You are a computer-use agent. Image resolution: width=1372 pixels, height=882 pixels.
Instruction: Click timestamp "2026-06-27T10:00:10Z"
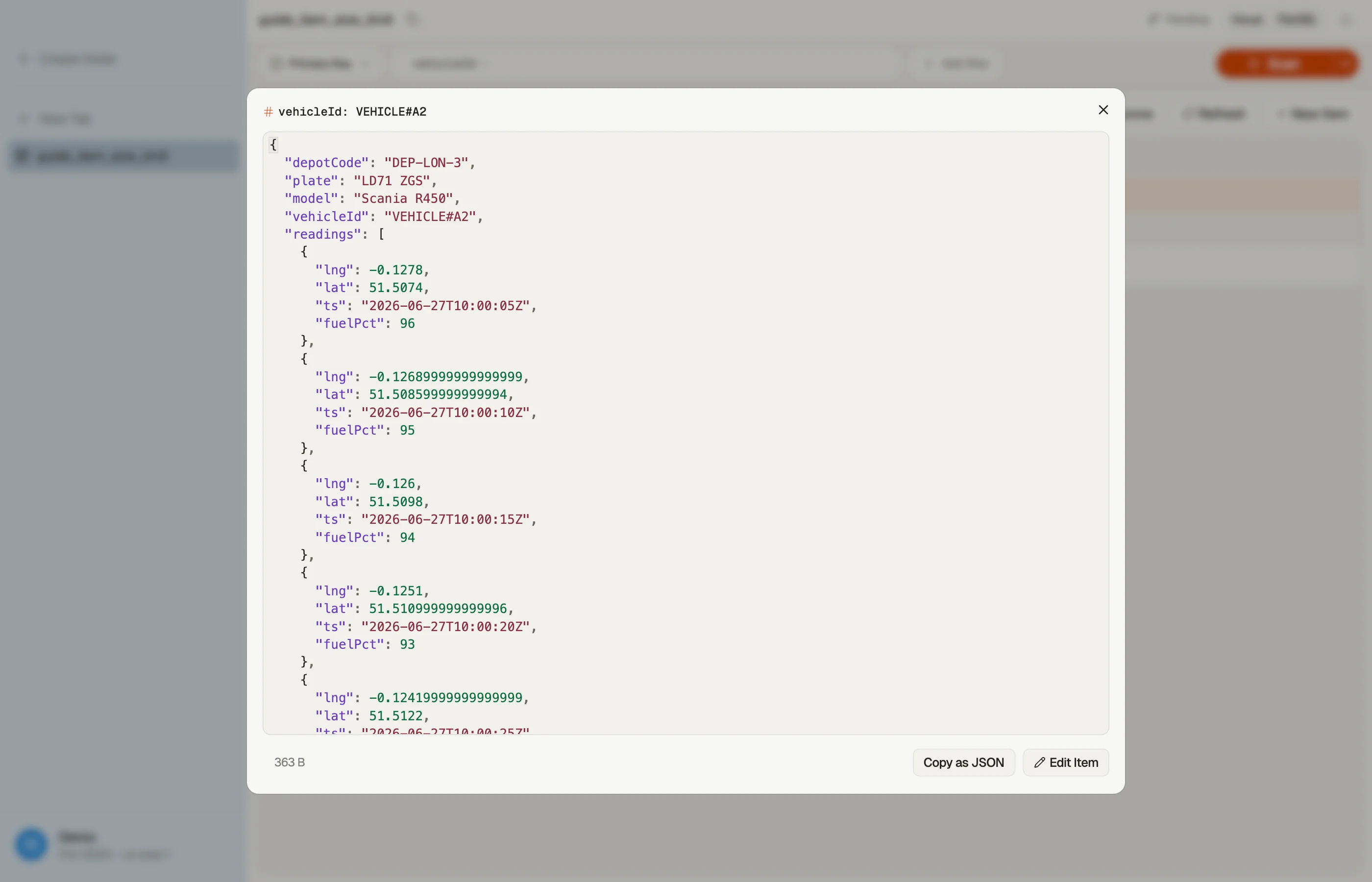point(445,413)
